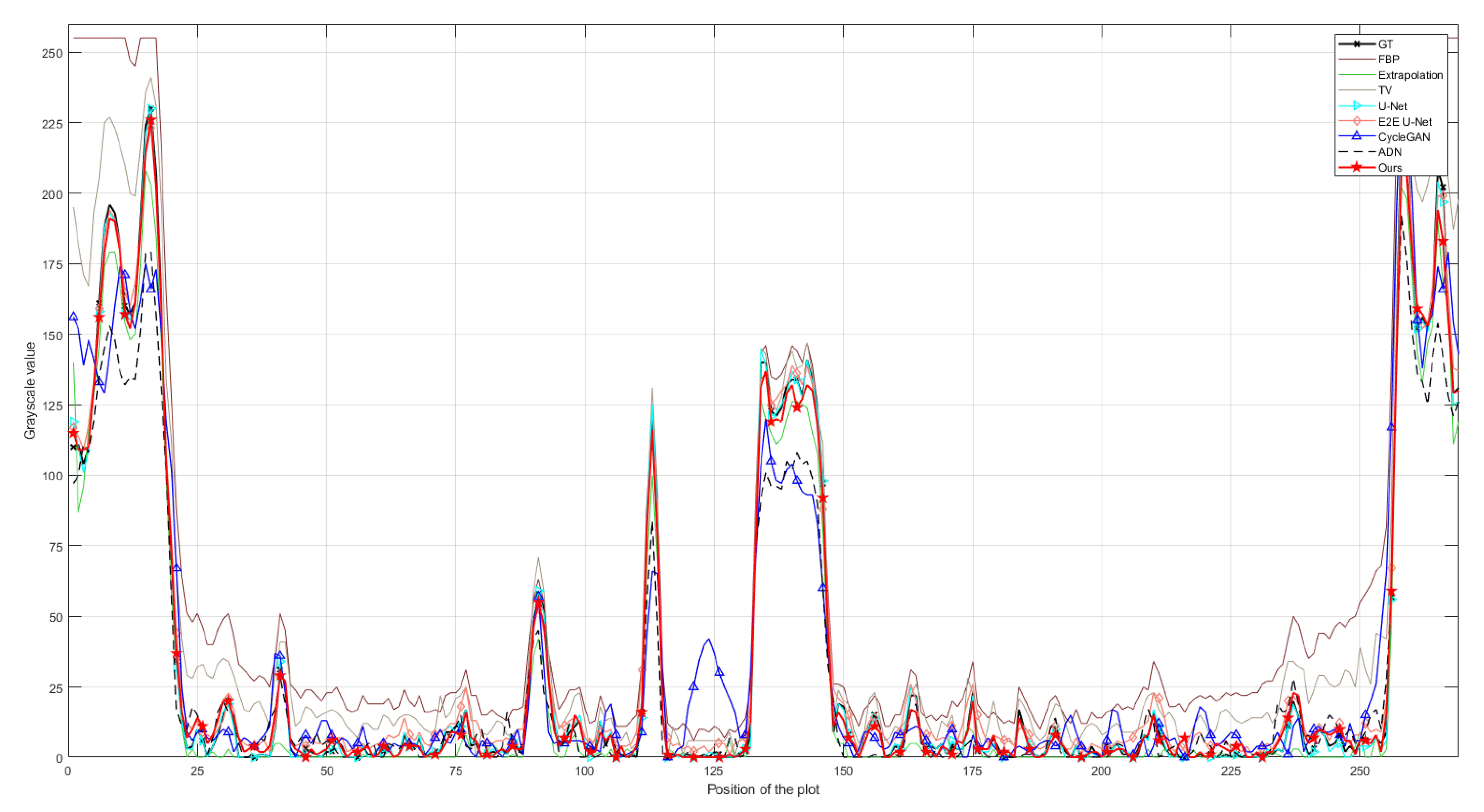Screen dimensions: 1484x812
Task: Click the CycleGAN blue triangle legend marker
Action: 1356,136
